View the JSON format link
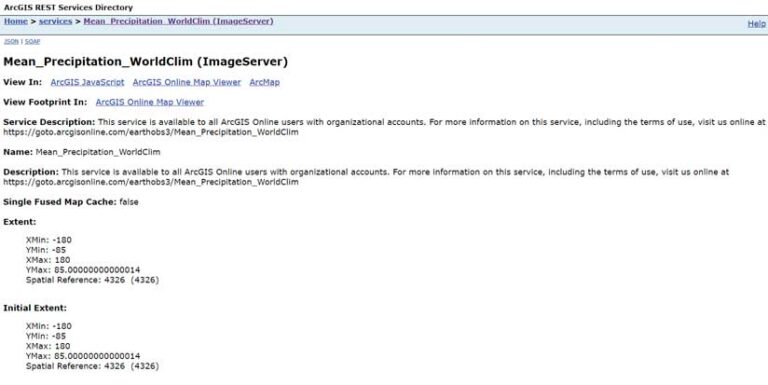The image size is (768, 385). click(11, 42)
